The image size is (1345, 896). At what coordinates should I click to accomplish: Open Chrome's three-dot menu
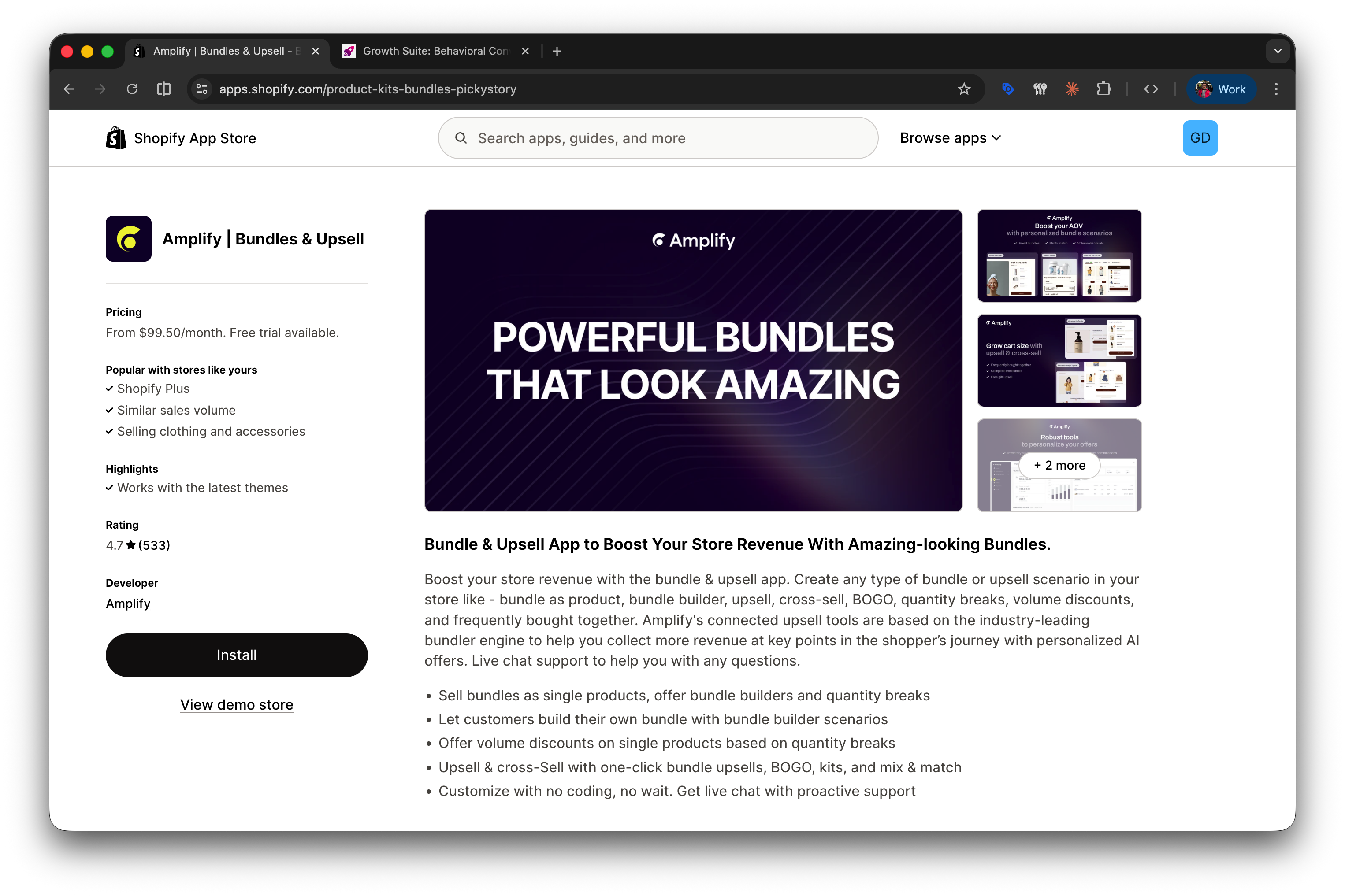(1276, 89)
